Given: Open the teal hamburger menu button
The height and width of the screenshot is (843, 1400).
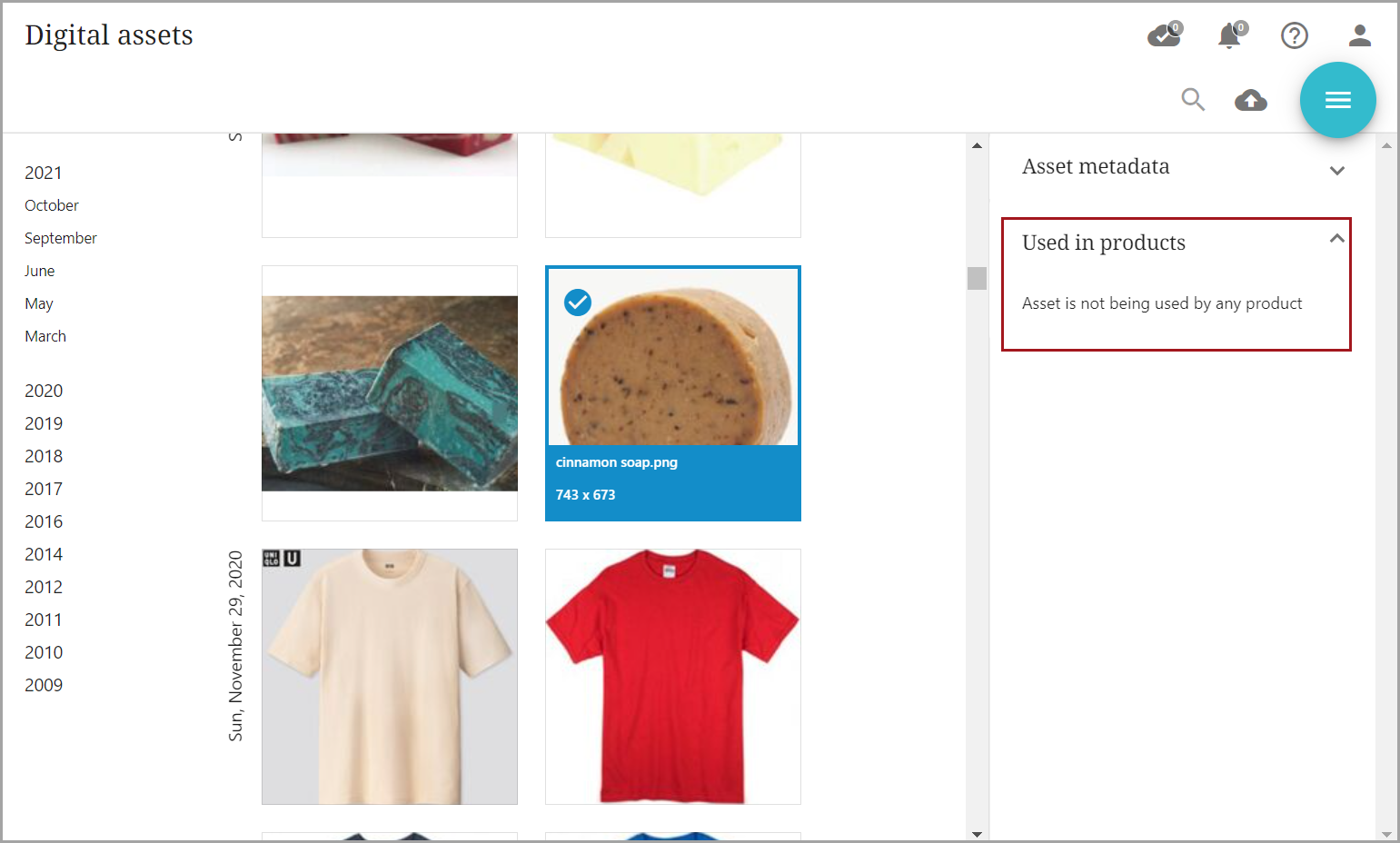Looking at the screenshot, I should point(1337,100).
